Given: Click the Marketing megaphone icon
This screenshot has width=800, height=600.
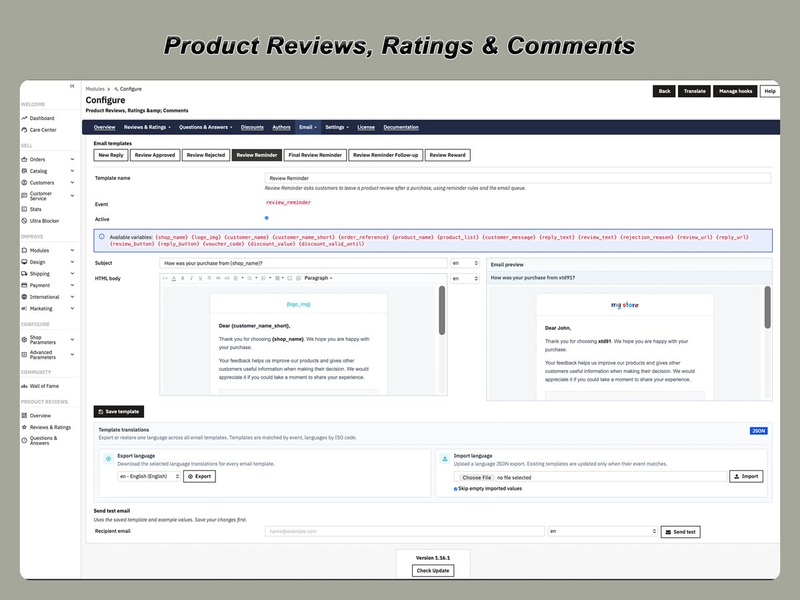Looking at the screenshot, I should coord(24,309).
